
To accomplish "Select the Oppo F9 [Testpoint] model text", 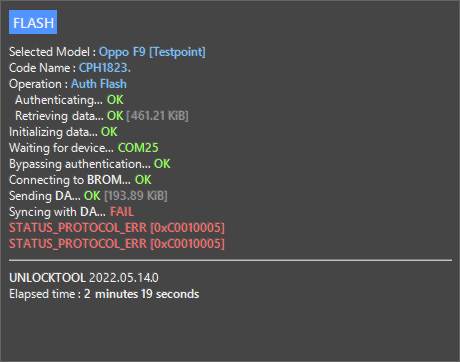I will 152,52.
